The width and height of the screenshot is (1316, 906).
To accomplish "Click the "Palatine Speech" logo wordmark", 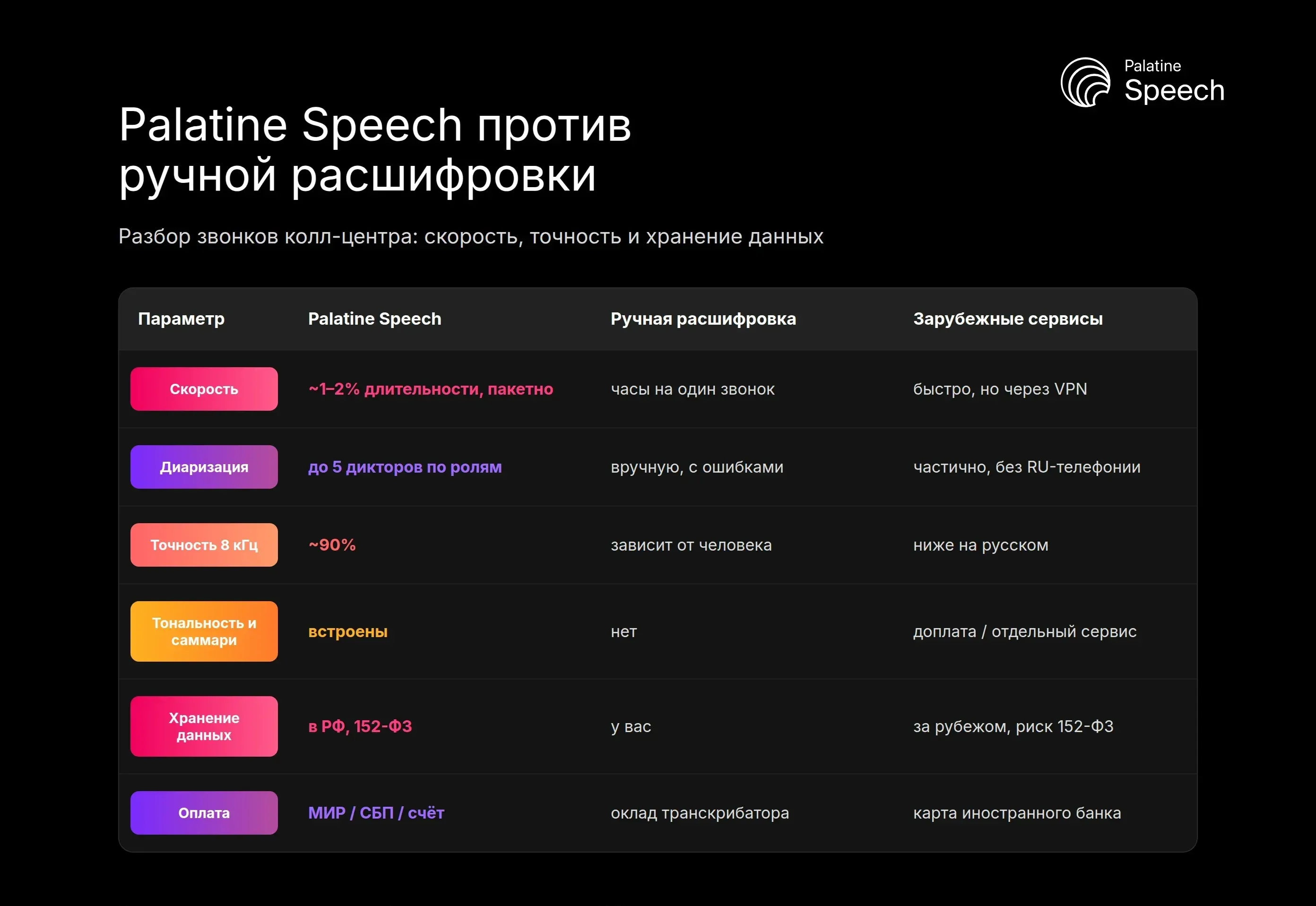I will click(1174, 82).
